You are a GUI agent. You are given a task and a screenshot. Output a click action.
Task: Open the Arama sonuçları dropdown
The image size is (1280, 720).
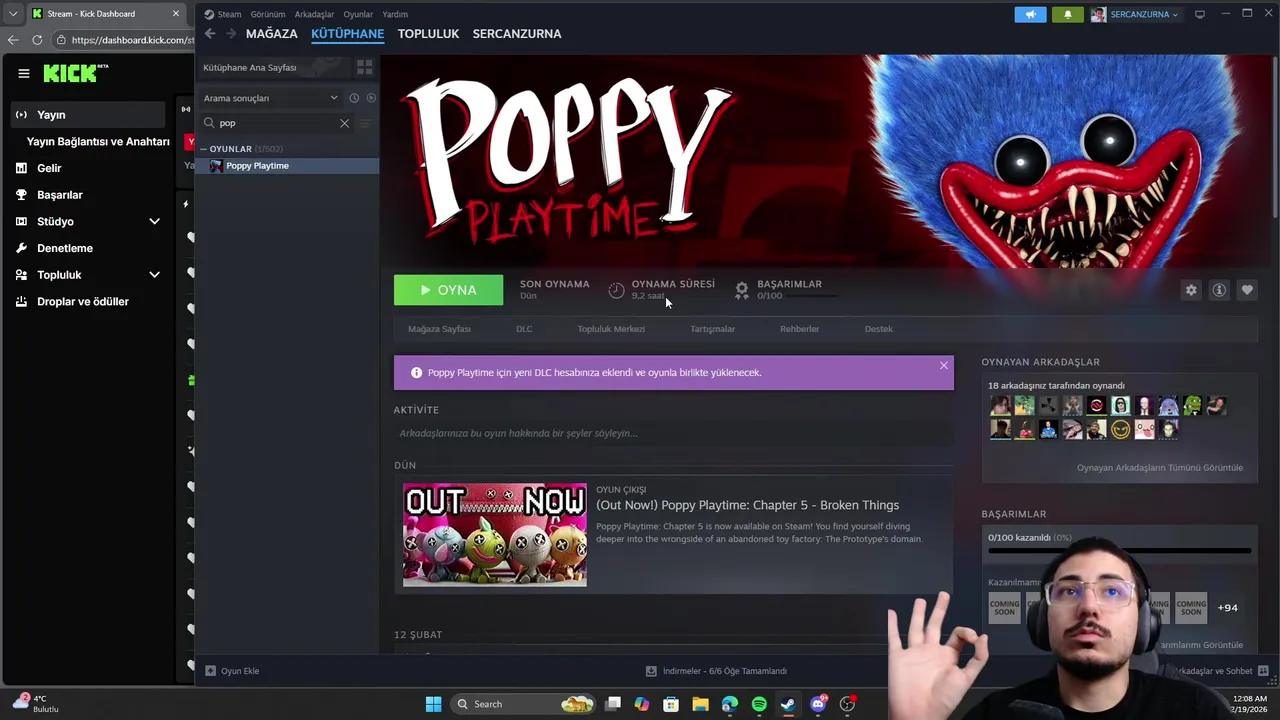pyautogui.click(x=271, y=98)
